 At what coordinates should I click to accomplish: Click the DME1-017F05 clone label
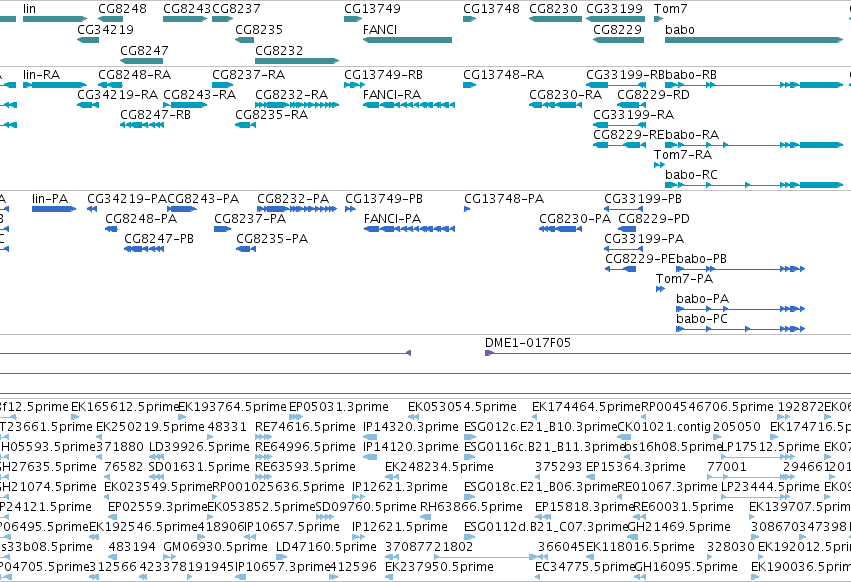click(528, 343)
